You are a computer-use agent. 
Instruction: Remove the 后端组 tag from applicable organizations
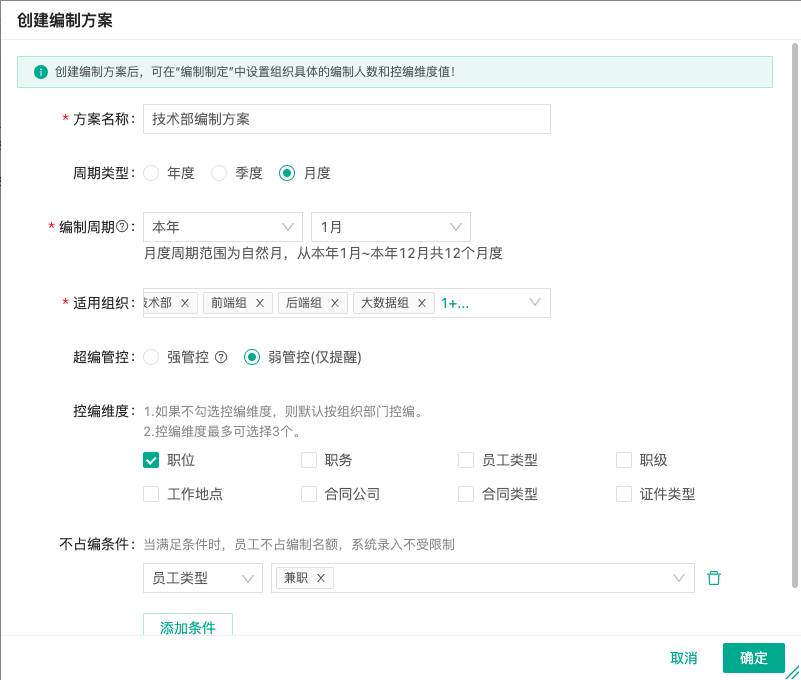coord(337,303)
